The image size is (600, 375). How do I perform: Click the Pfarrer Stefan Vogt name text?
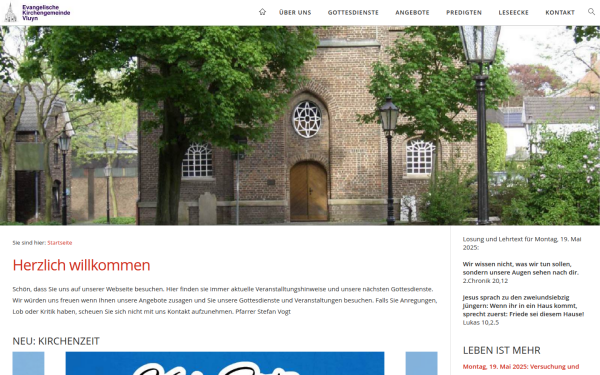(x=263, y=311)
